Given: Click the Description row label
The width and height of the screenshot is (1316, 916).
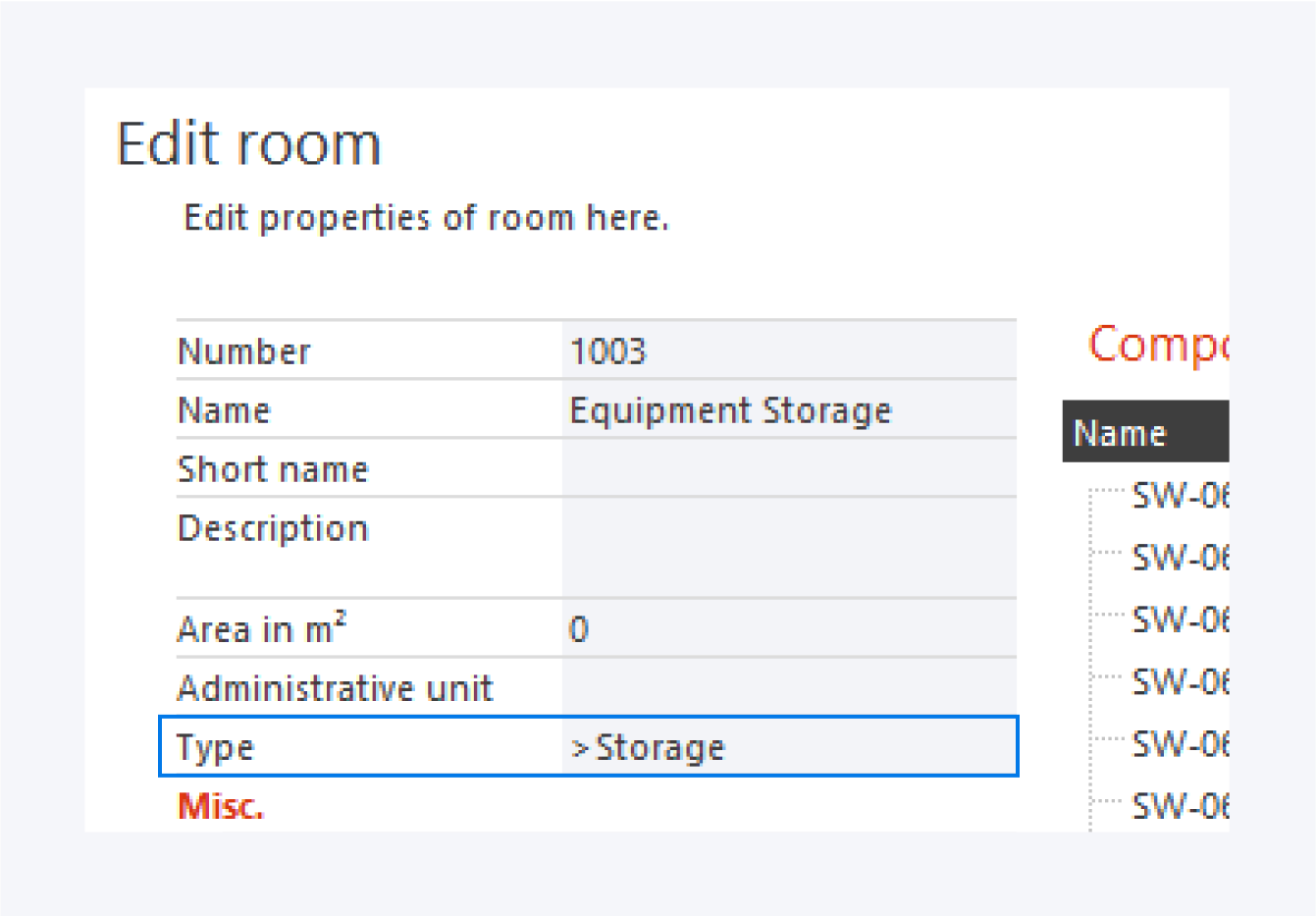Looking at the screenshot, I should [x=273, y=528].
